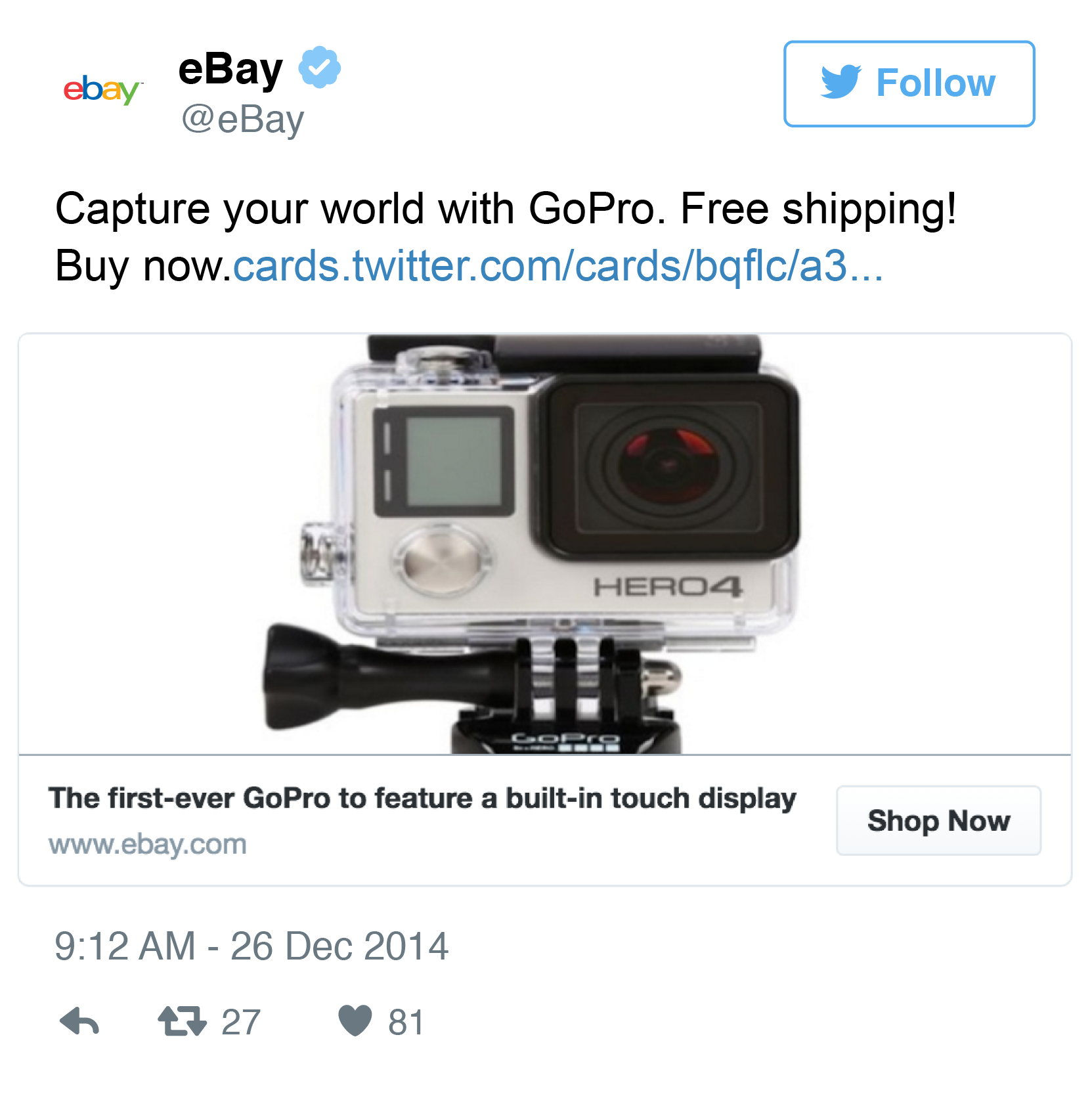Click the eBay logo avatar
1092x1104 pixels.
click(103, 89)
